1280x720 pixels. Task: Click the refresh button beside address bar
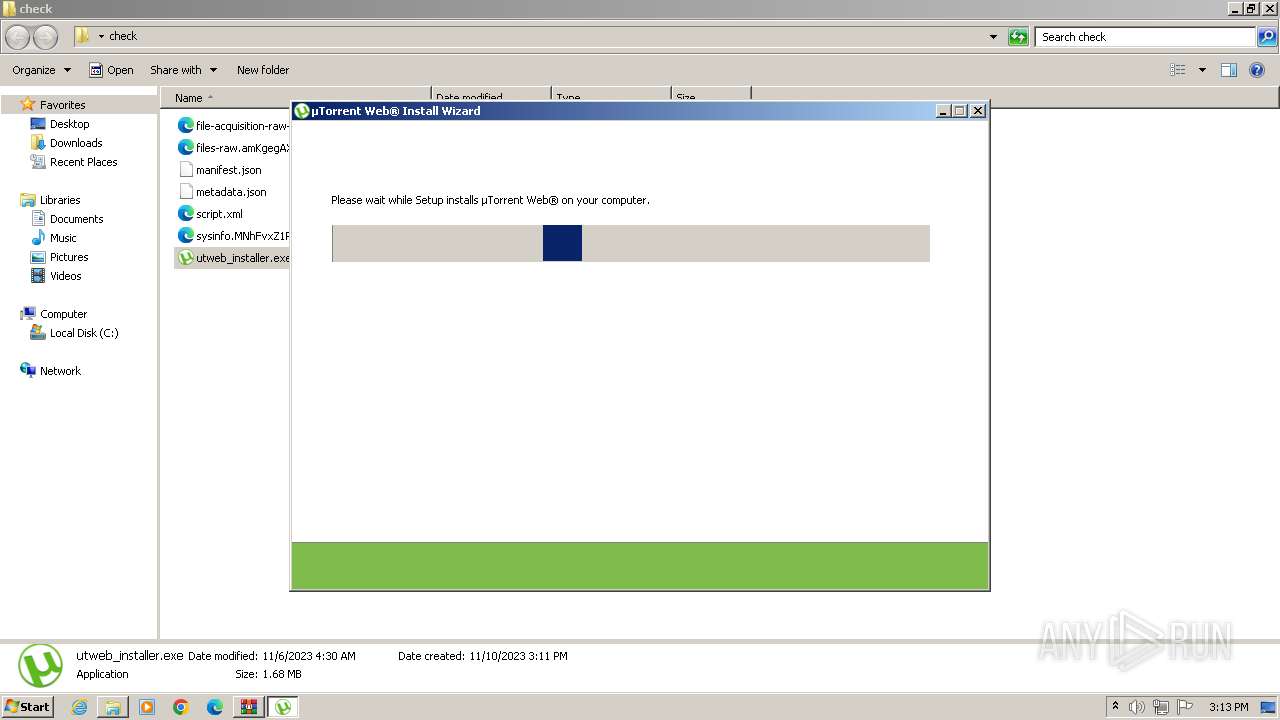[1018, 37]
